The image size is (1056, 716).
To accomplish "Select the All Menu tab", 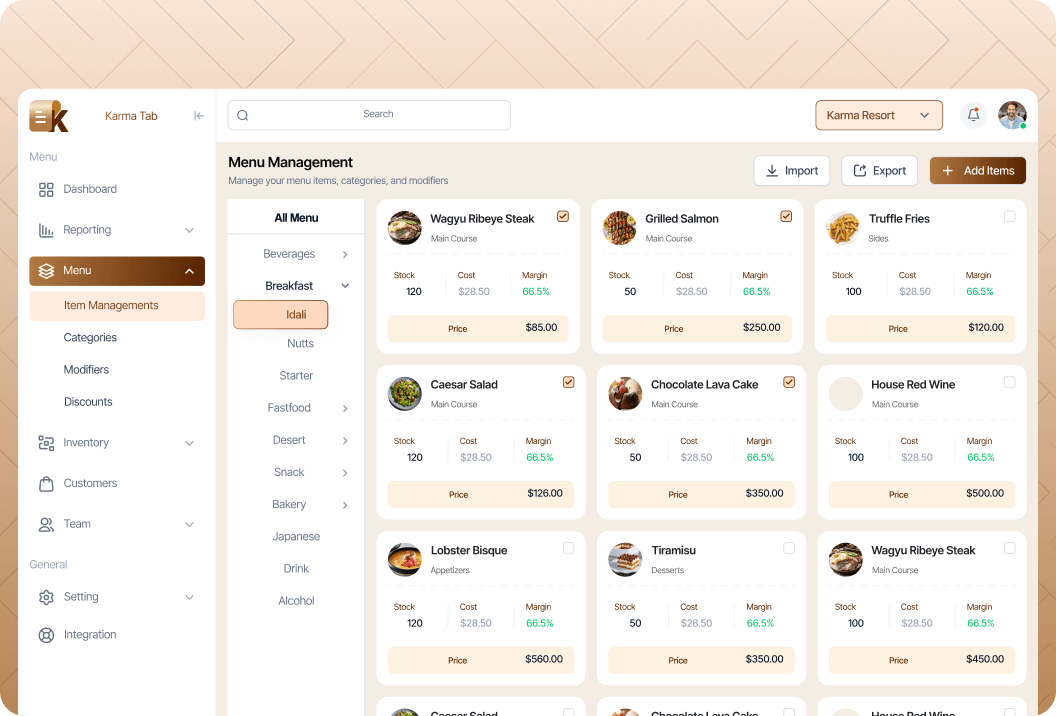I will point(296,218).
